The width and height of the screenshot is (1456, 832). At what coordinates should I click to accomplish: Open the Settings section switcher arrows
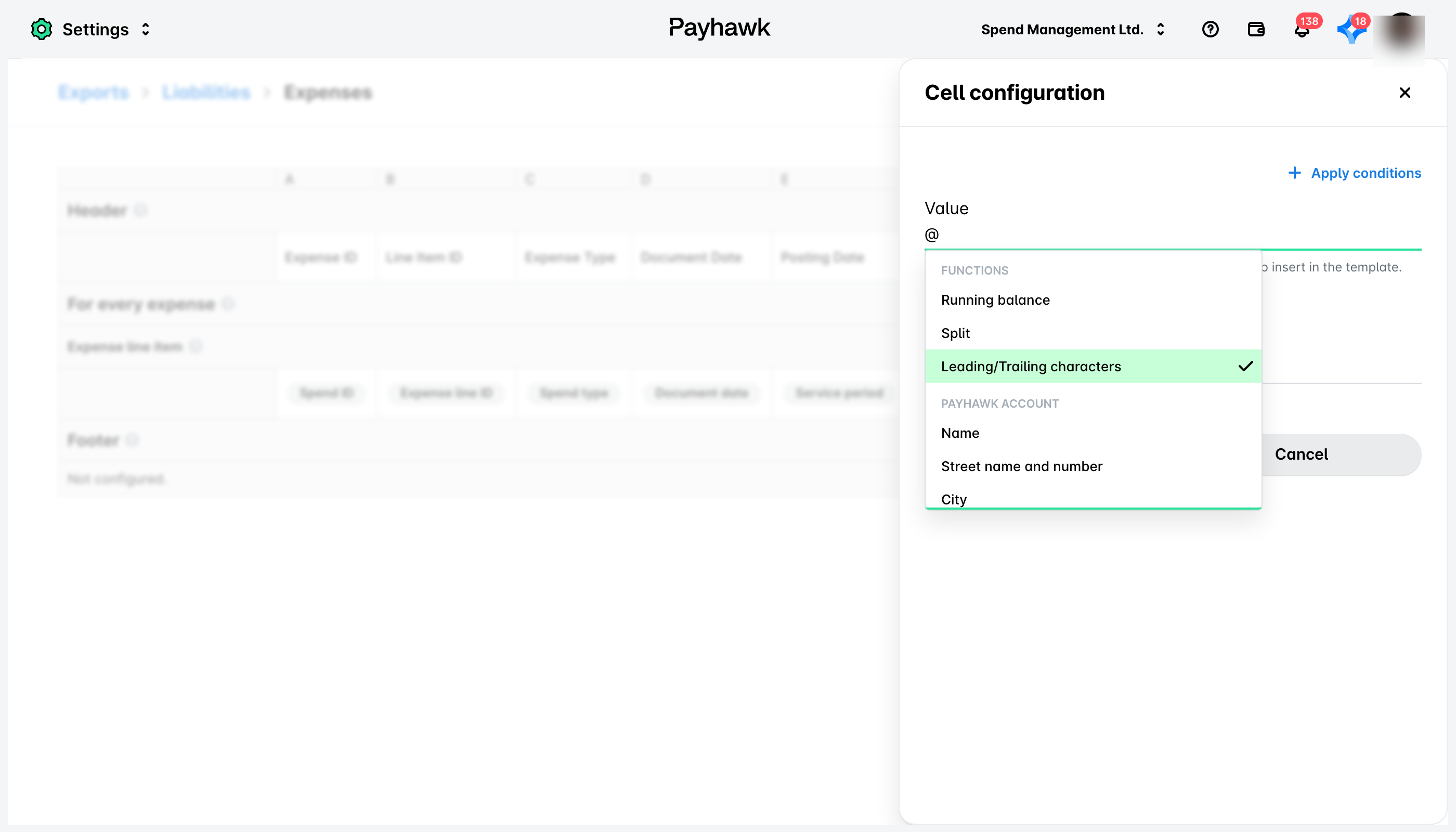(146, 29)
